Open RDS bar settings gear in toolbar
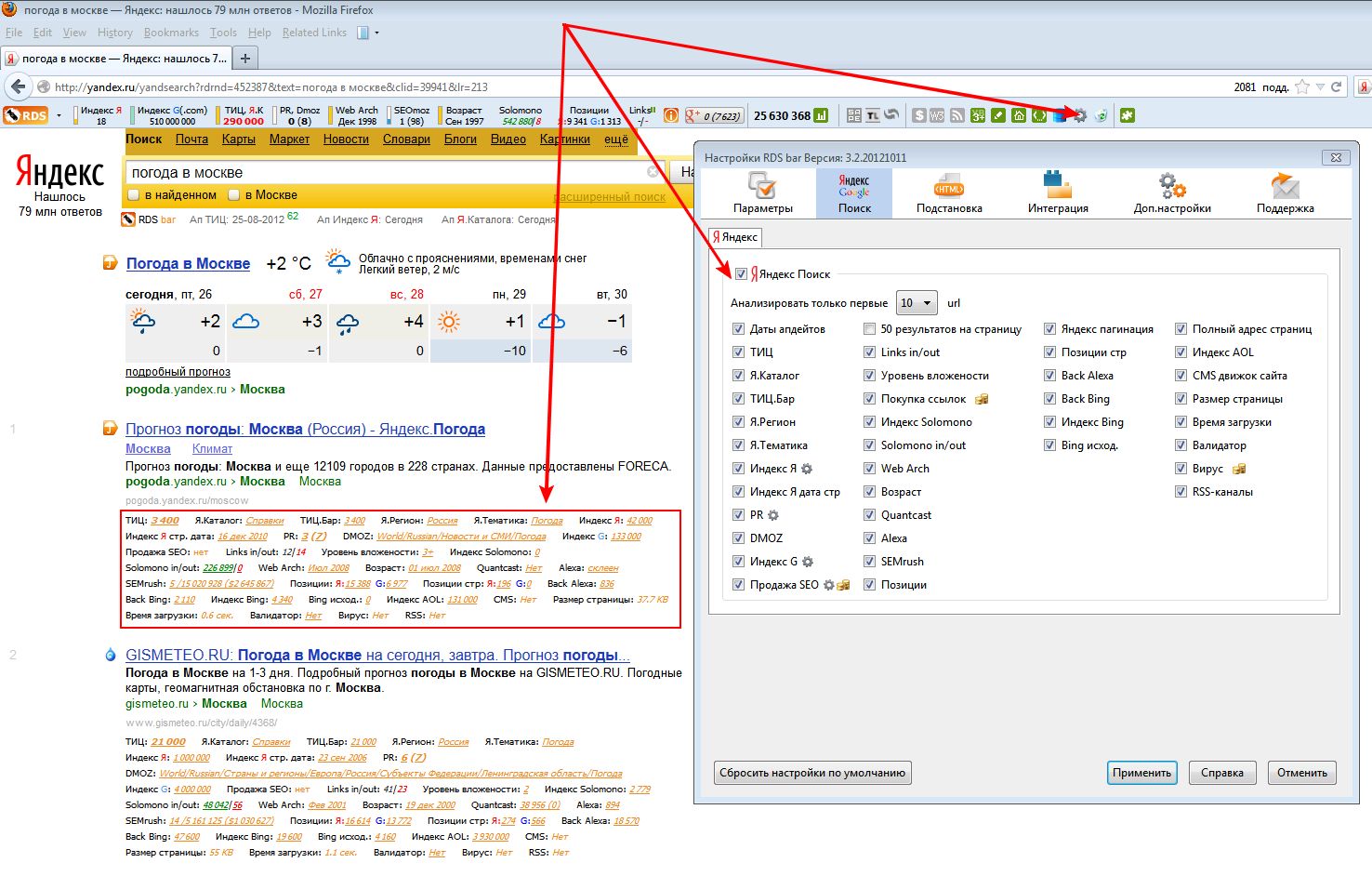 (1079, 115)
